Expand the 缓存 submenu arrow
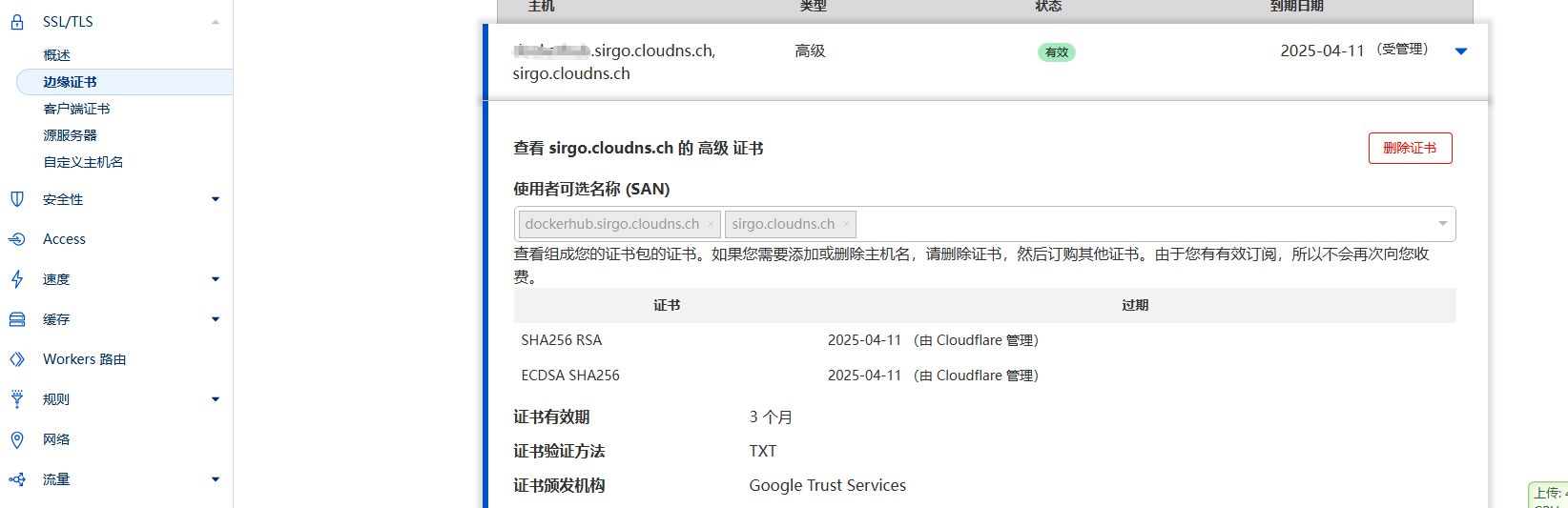This screenshot has height=508, width=1568. pyautogui.click(x=216, y=319)
